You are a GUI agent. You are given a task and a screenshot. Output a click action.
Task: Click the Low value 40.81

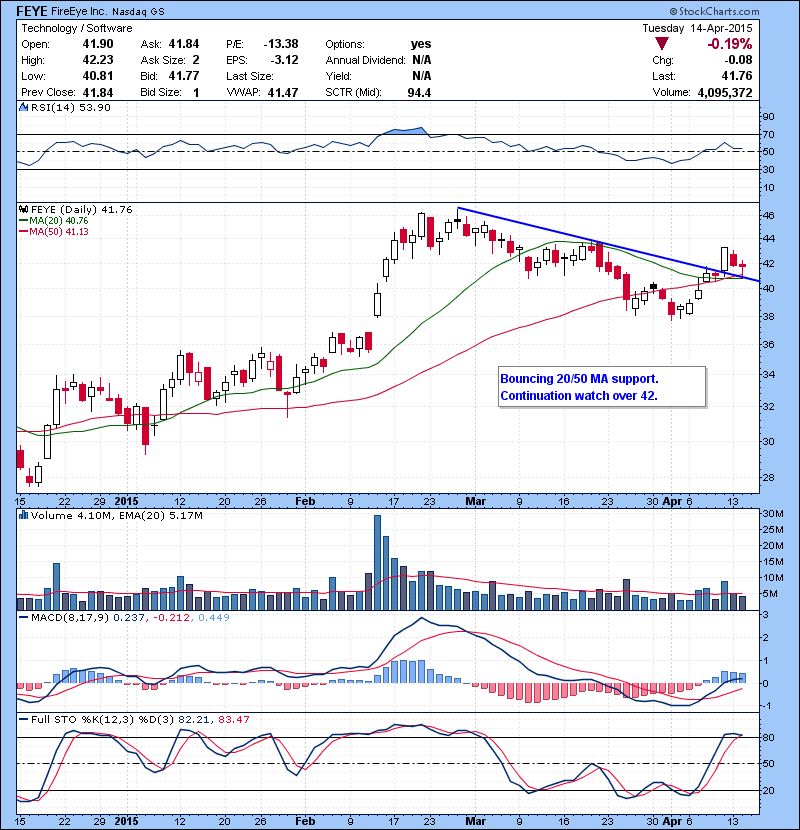point(98,76)
